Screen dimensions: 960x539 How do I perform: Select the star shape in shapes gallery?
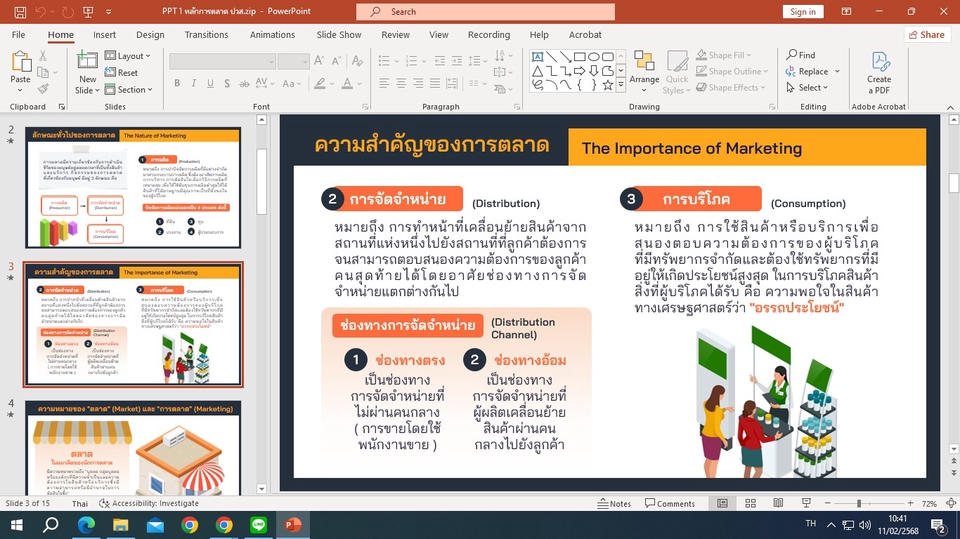pos(607,85)
